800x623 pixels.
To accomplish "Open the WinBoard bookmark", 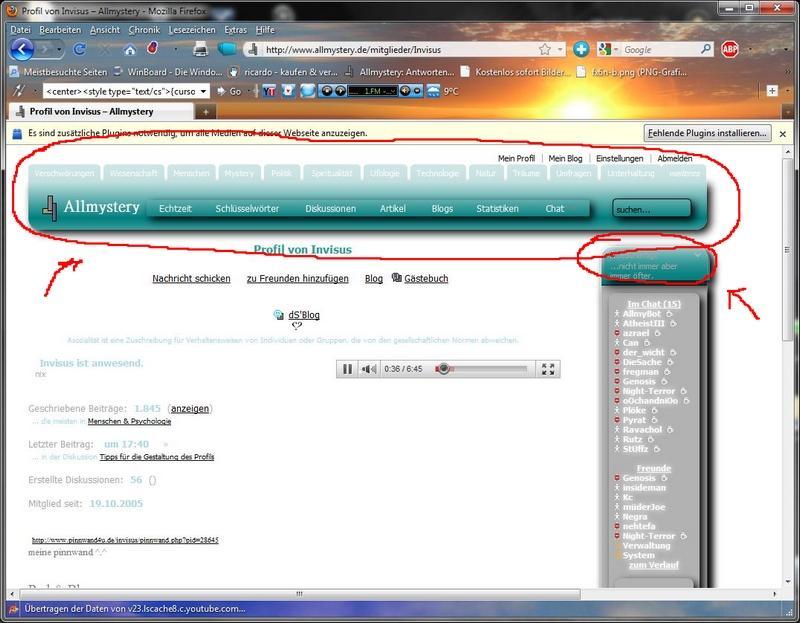I will coord(168,72).
